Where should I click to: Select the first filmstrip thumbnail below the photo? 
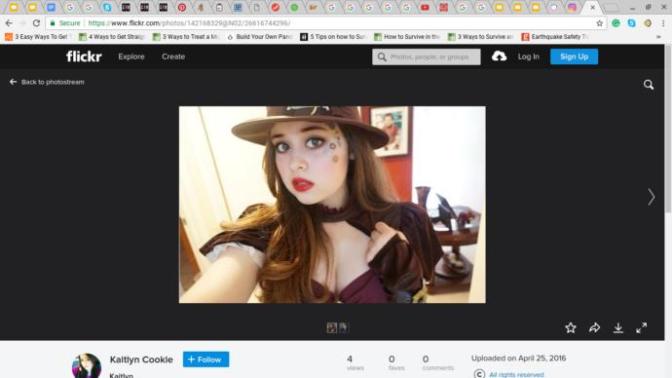(331, 328)
